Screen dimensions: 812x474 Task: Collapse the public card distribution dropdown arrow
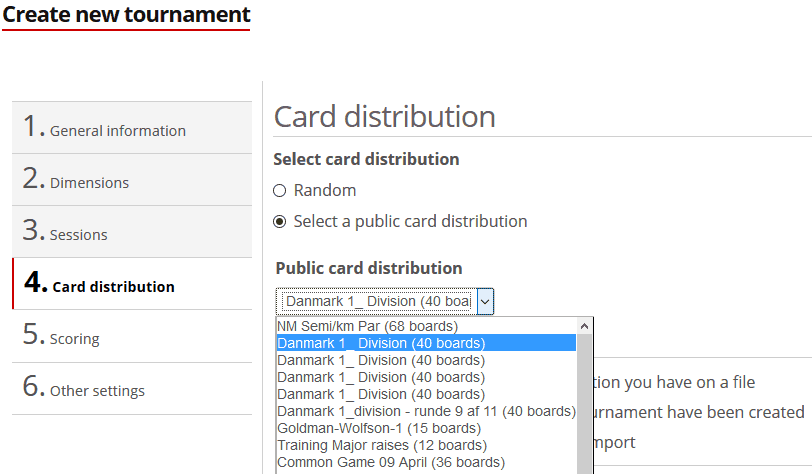click(485, 301)
